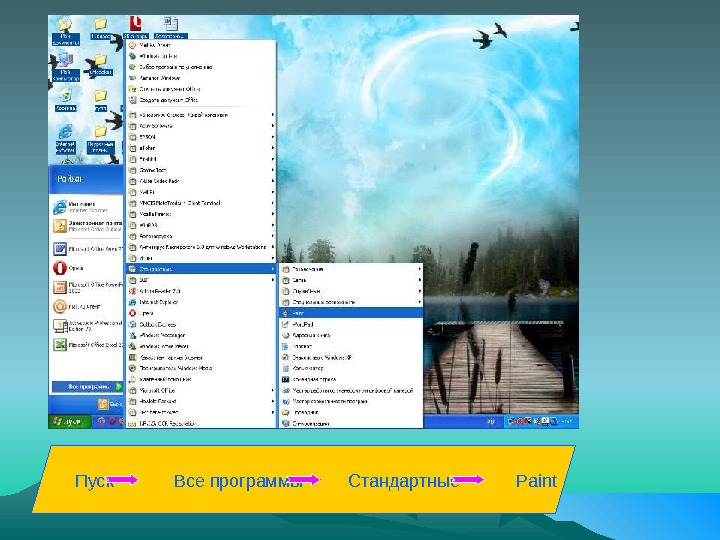
Task: Click the Все программы button
Action: [x=87, y=387]
